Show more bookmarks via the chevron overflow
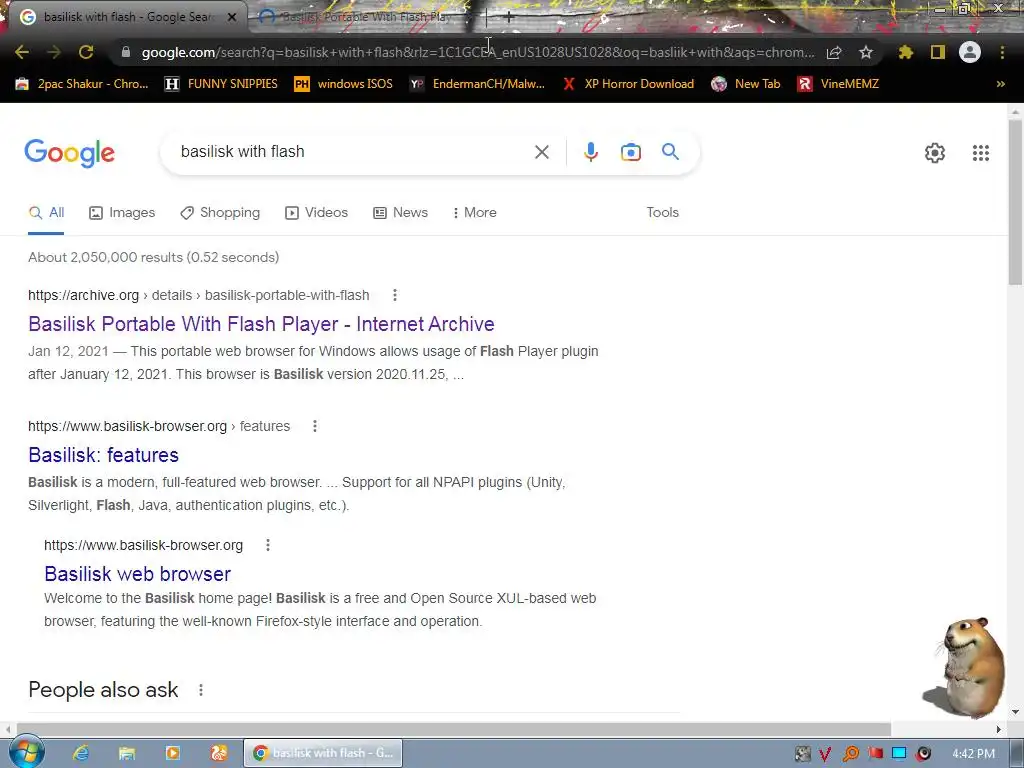Screen dimensions: 1024x768 click(1000, 84)
